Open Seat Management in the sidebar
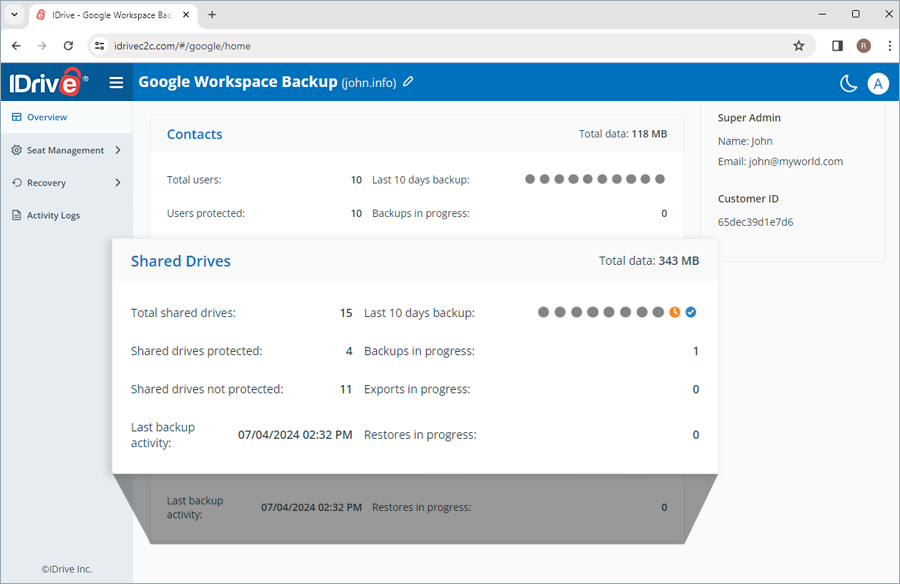 (x=67, y=150)
